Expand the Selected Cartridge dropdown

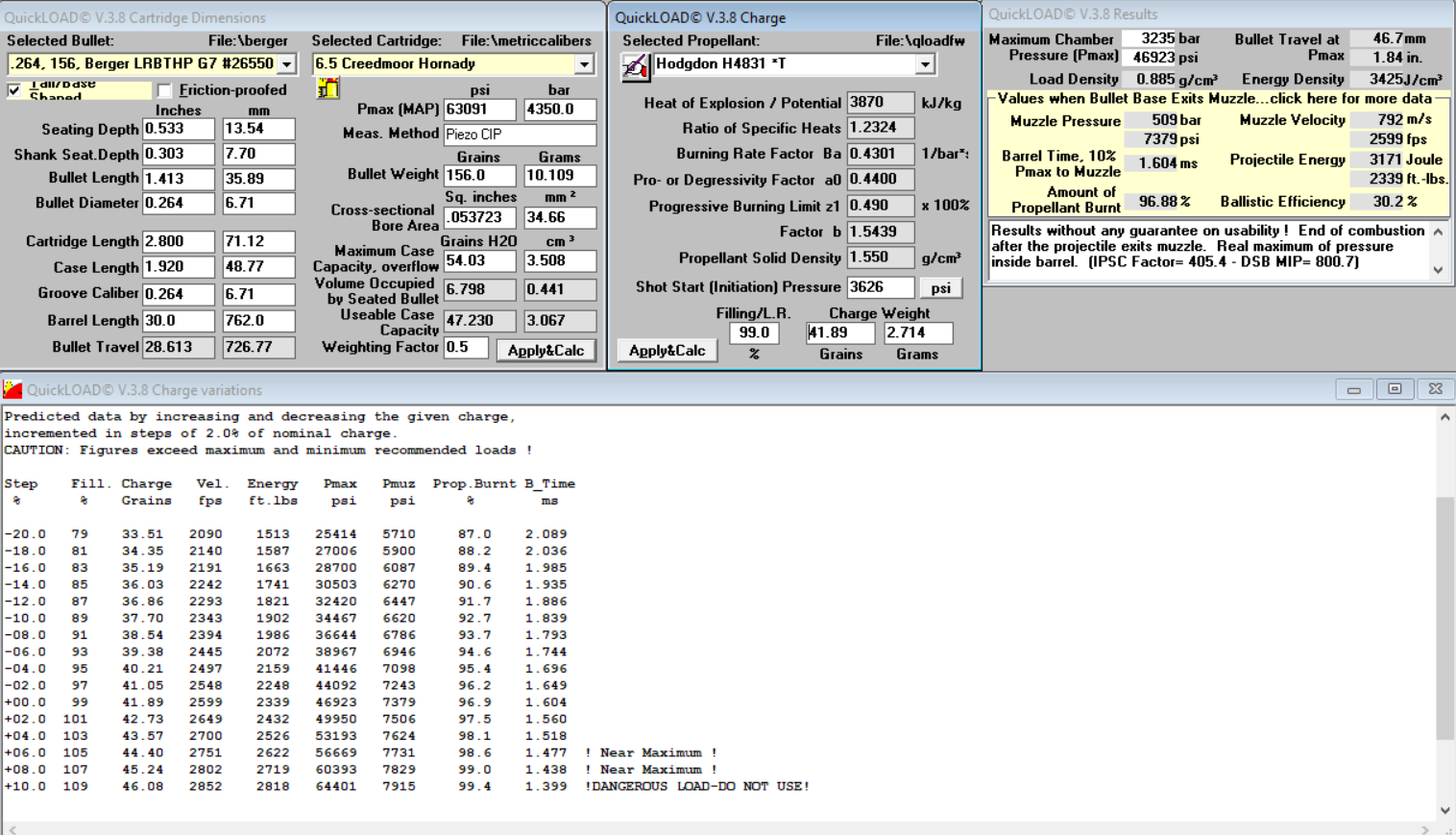pyautogui.click(x=584, y=64)
